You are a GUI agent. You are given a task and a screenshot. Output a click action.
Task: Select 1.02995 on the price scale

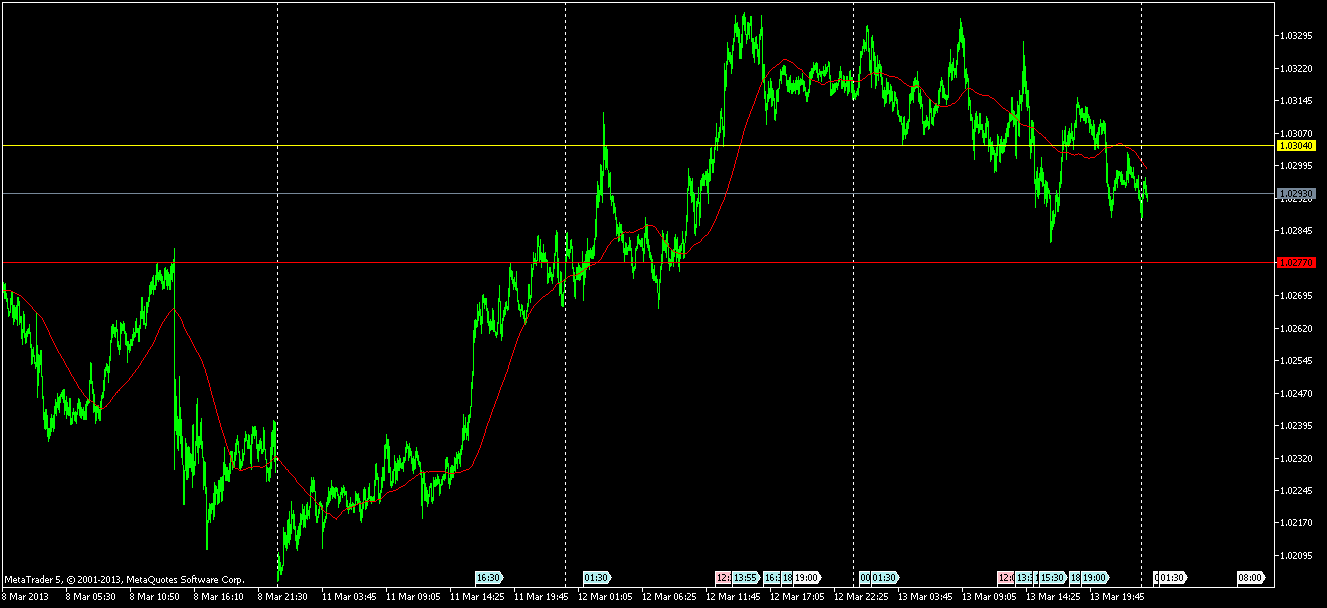pos(1296,166)
